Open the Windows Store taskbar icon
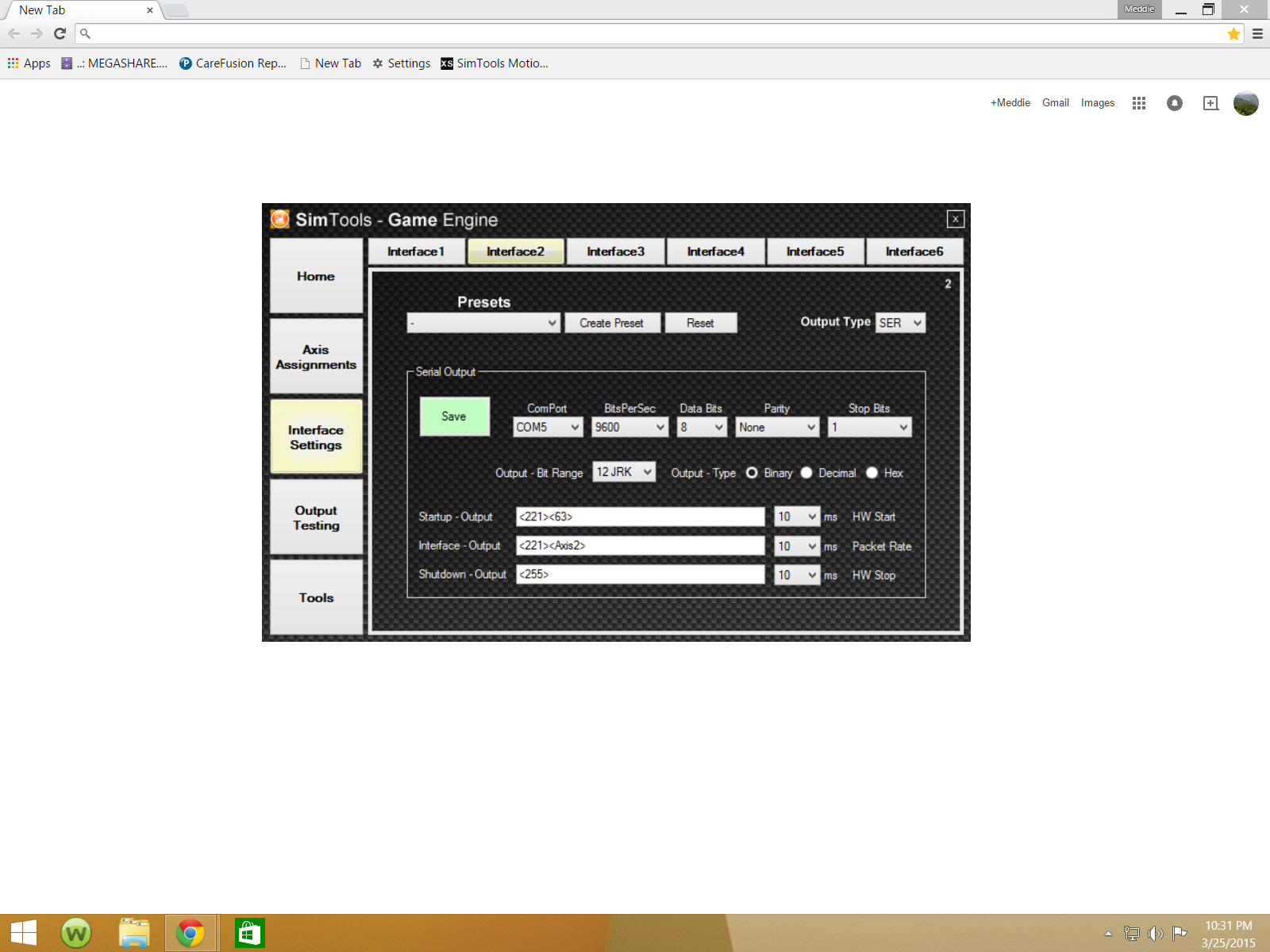 coord(249,933)
